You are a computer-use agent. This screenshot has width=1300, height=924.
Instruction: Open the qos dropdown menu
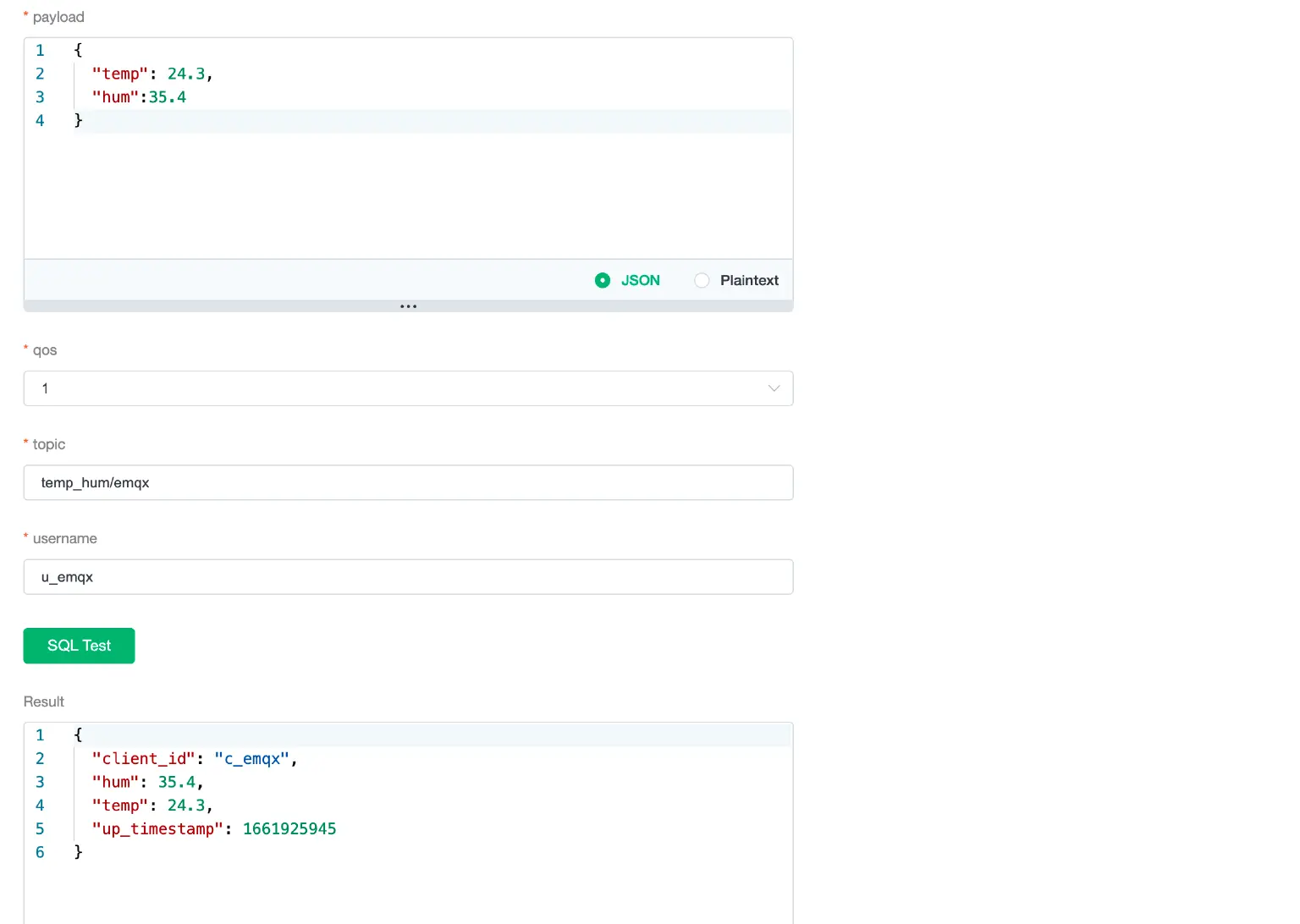click(x=409, y=388)
